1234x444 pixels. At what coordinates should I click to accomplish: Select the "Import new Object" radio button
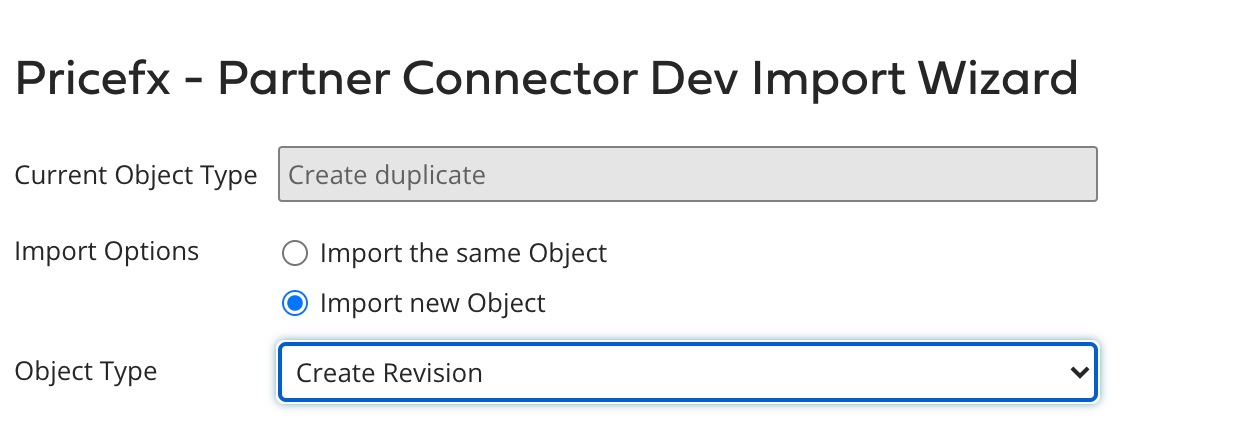coord(294,303)
